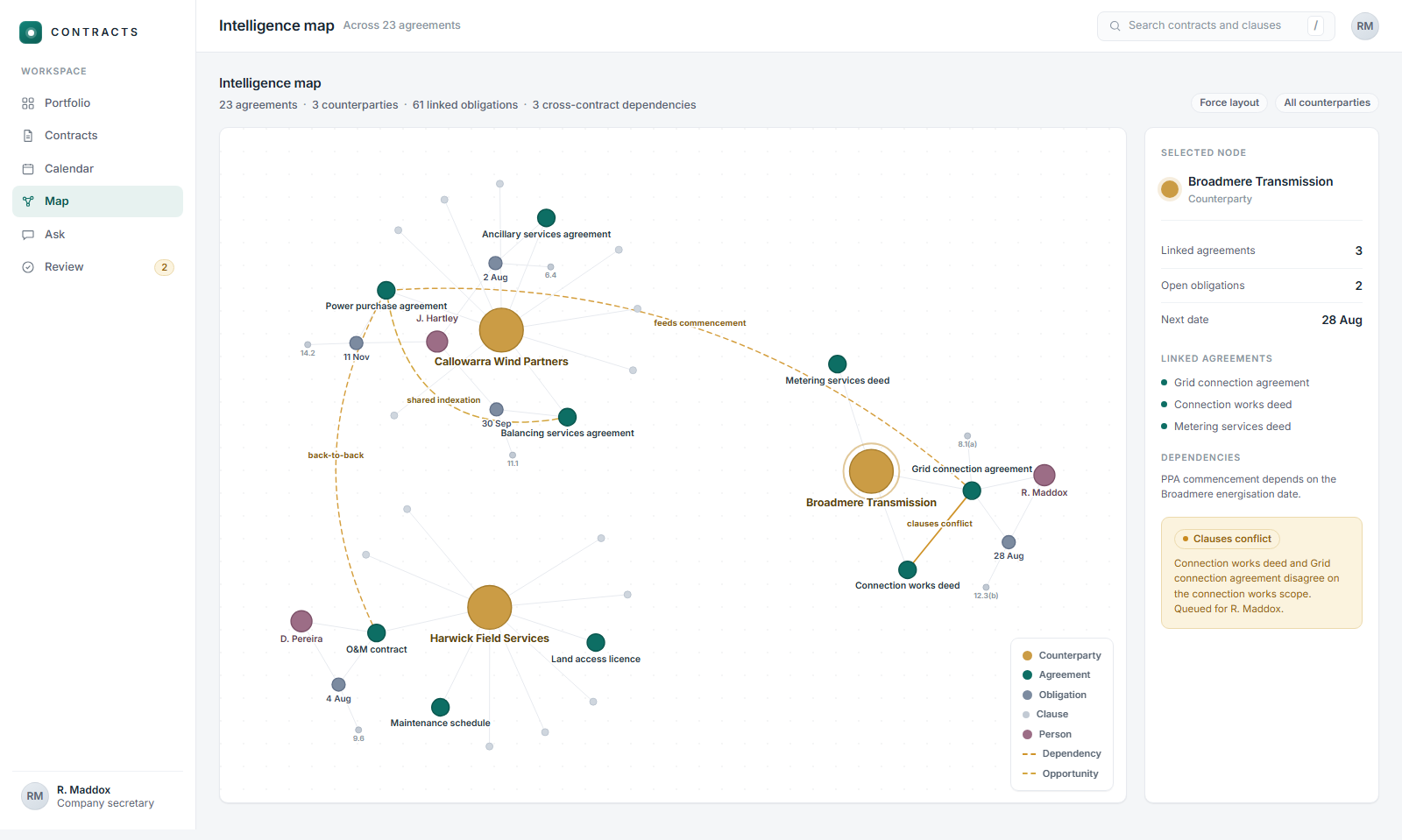Click the clause node 12.3(b)
Image resolution: width=1402 pixels, height=840 pixels.
click(986, 588)
